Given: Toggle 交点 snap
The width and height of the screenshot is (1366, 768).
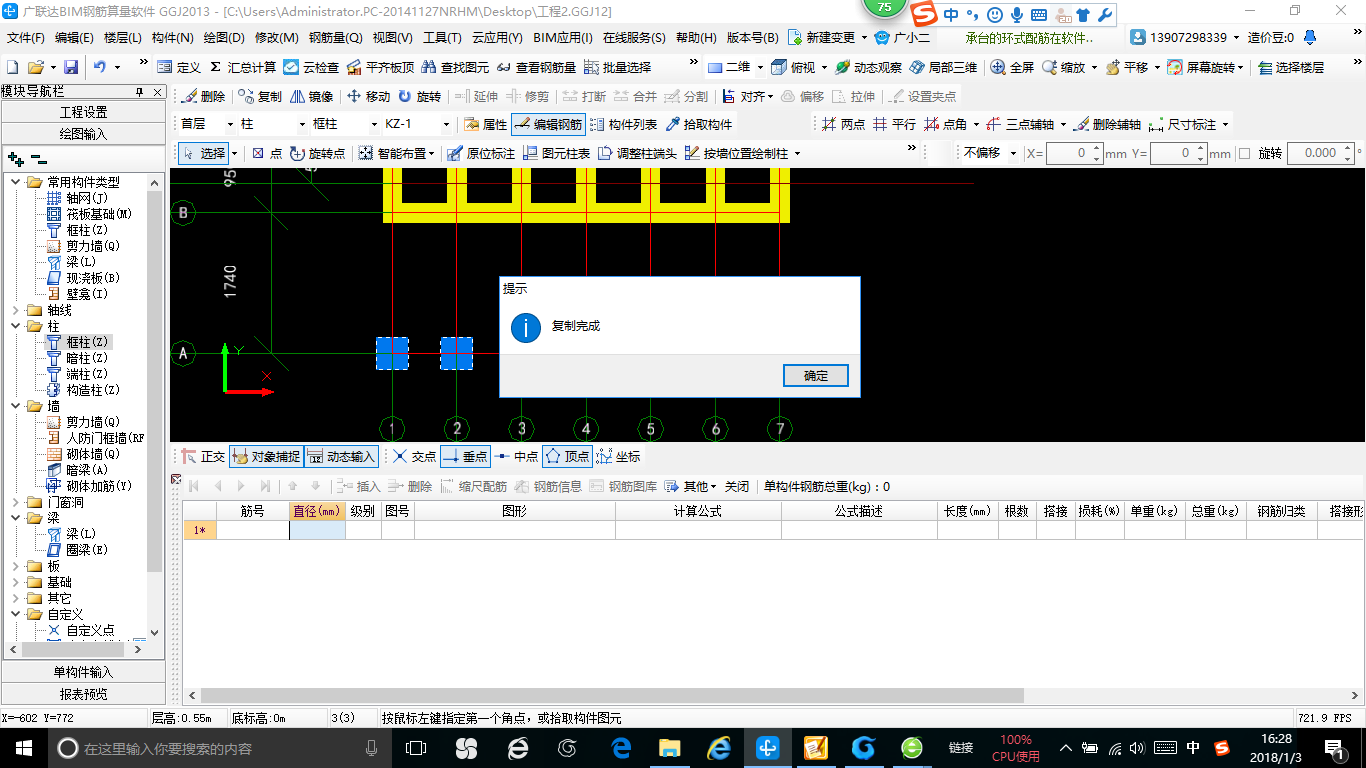Looking at the screenshot, I should coord(414,456).
